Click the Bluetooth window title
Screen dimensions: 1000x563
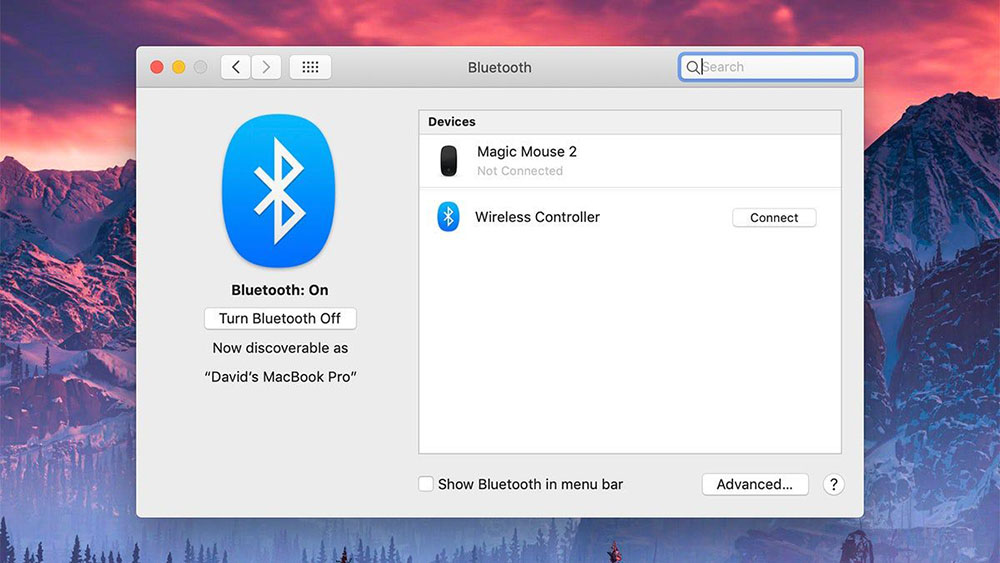[500, 67]
